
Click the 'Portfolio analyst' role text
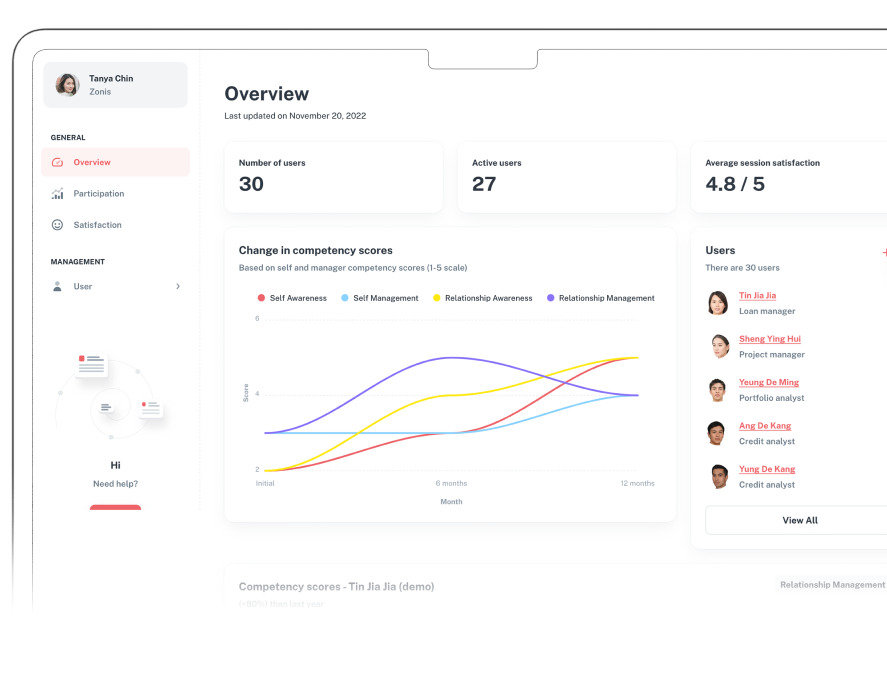tap(772, 398)
